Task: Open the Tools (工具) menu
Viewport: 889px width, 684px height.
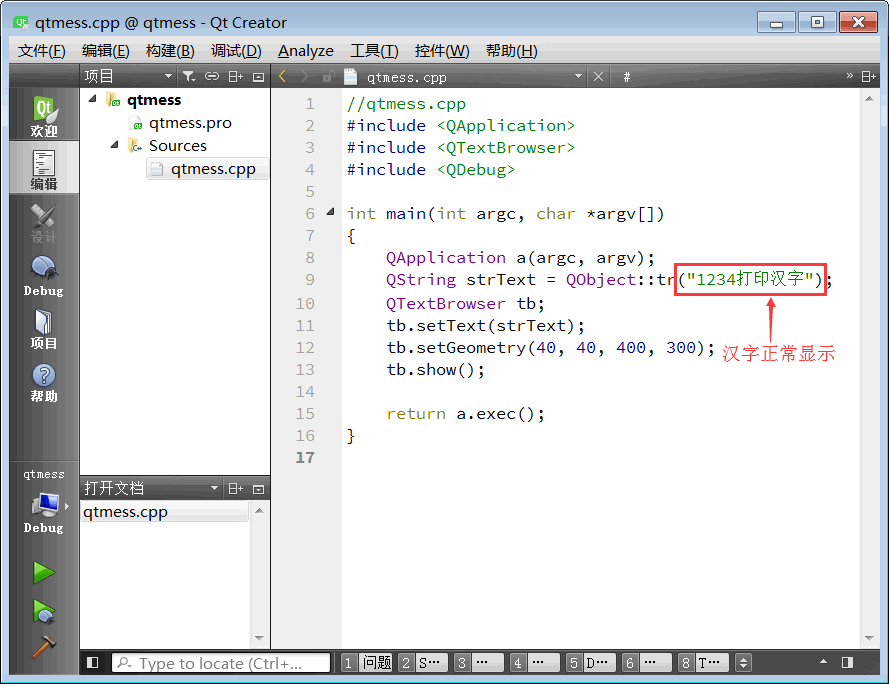Action: pos(374,51)
